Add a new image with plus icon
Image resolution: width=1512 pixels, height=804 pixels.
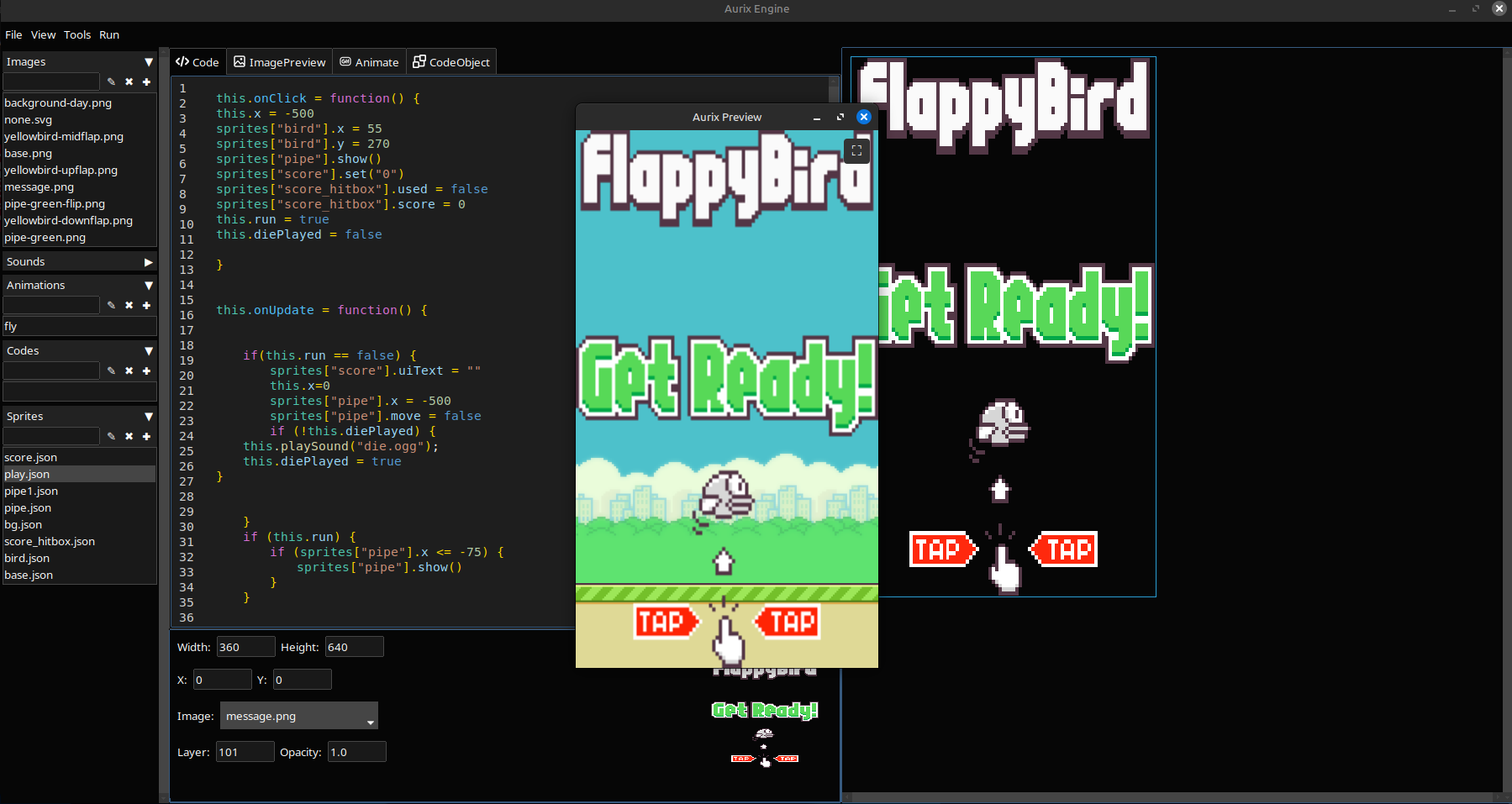[146, 81]
